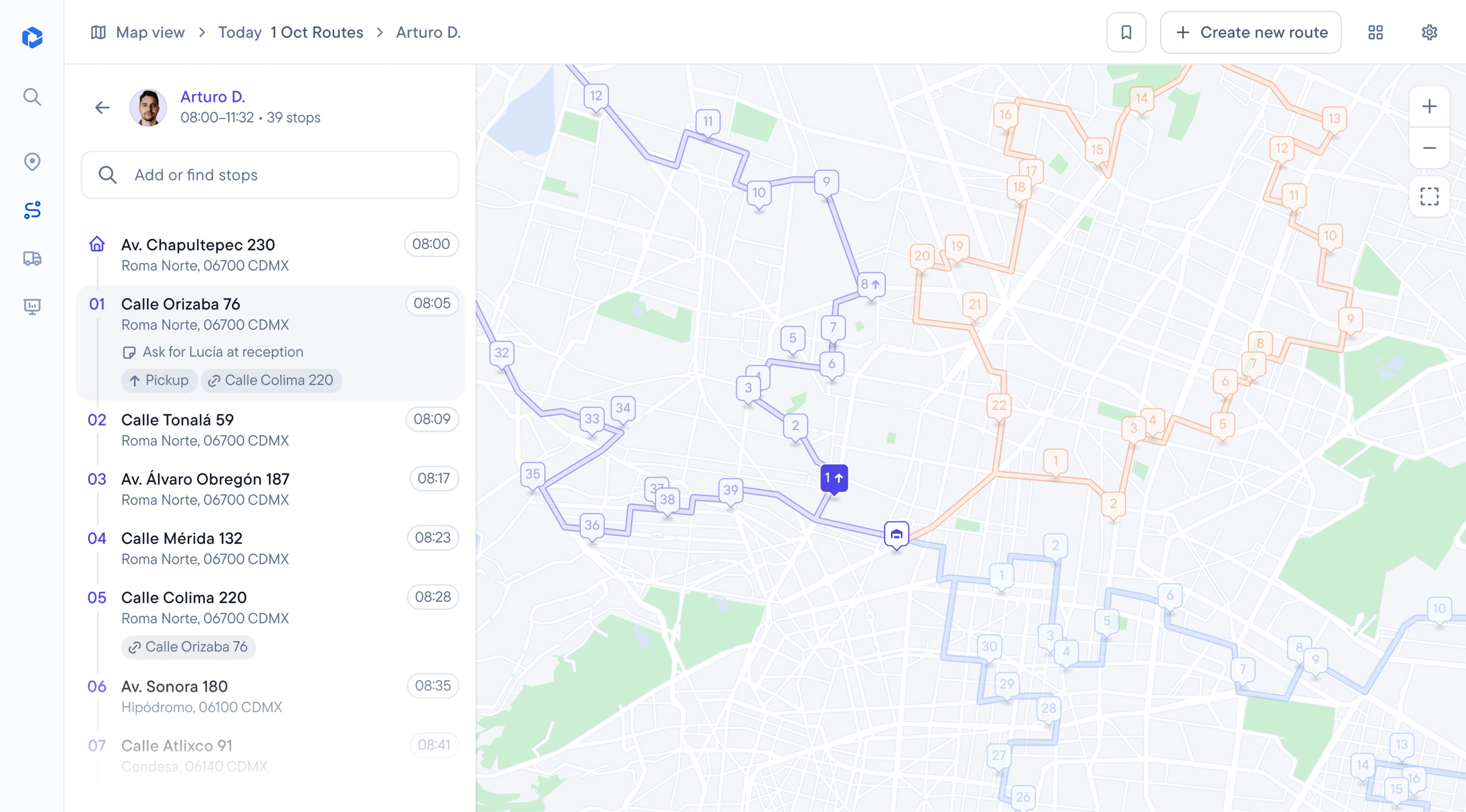Click orange marker 22 on the map

999,406
